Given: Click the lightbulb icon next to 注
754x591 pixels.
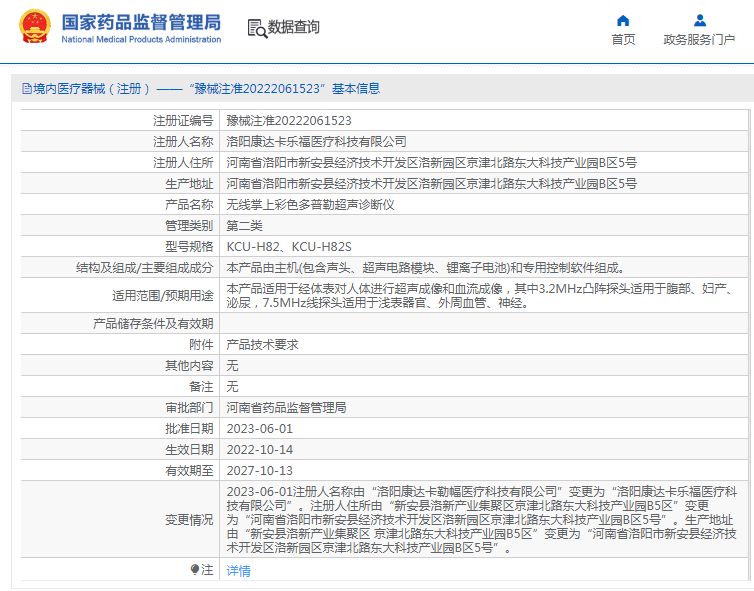Looking at the screenshot, I should coord(195,569).
